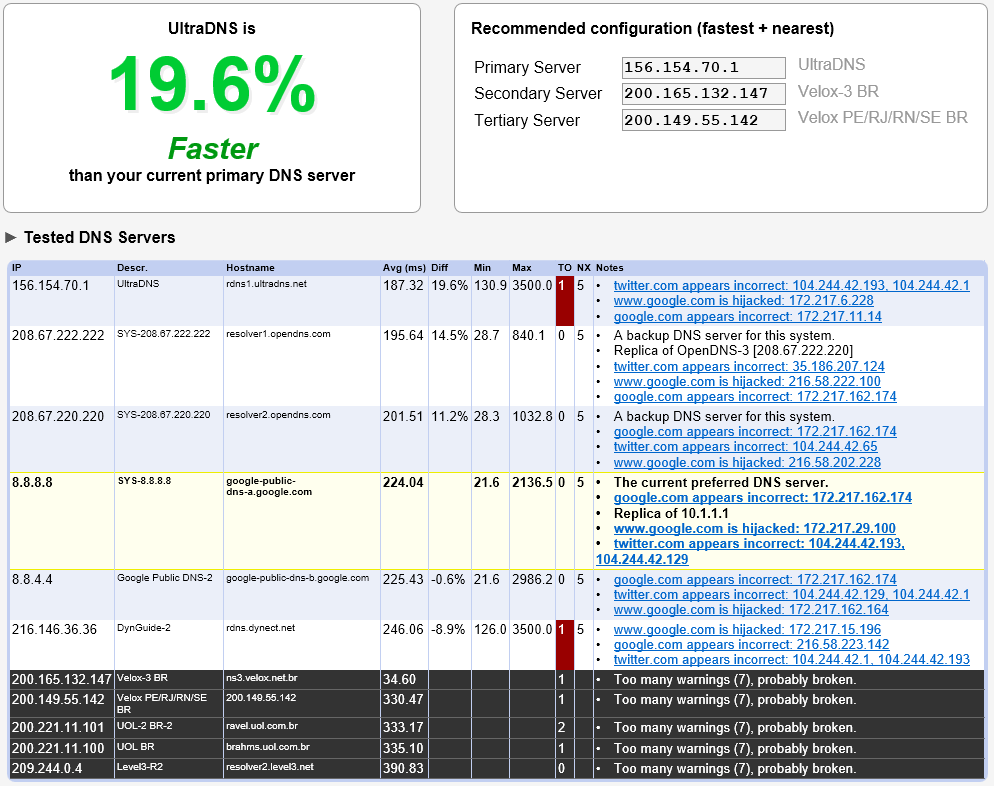
Task: Click hostname rdns1.ultradns.net
Action: point(266,284)
